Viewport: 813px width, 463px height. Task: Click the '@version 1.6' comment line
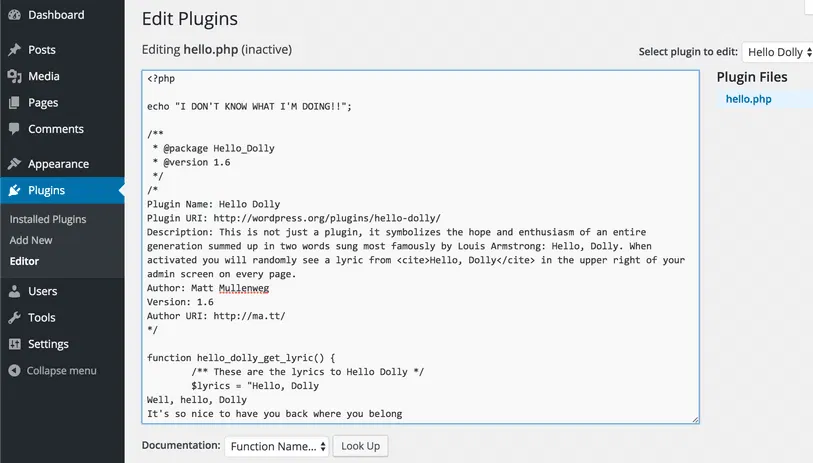191,162
